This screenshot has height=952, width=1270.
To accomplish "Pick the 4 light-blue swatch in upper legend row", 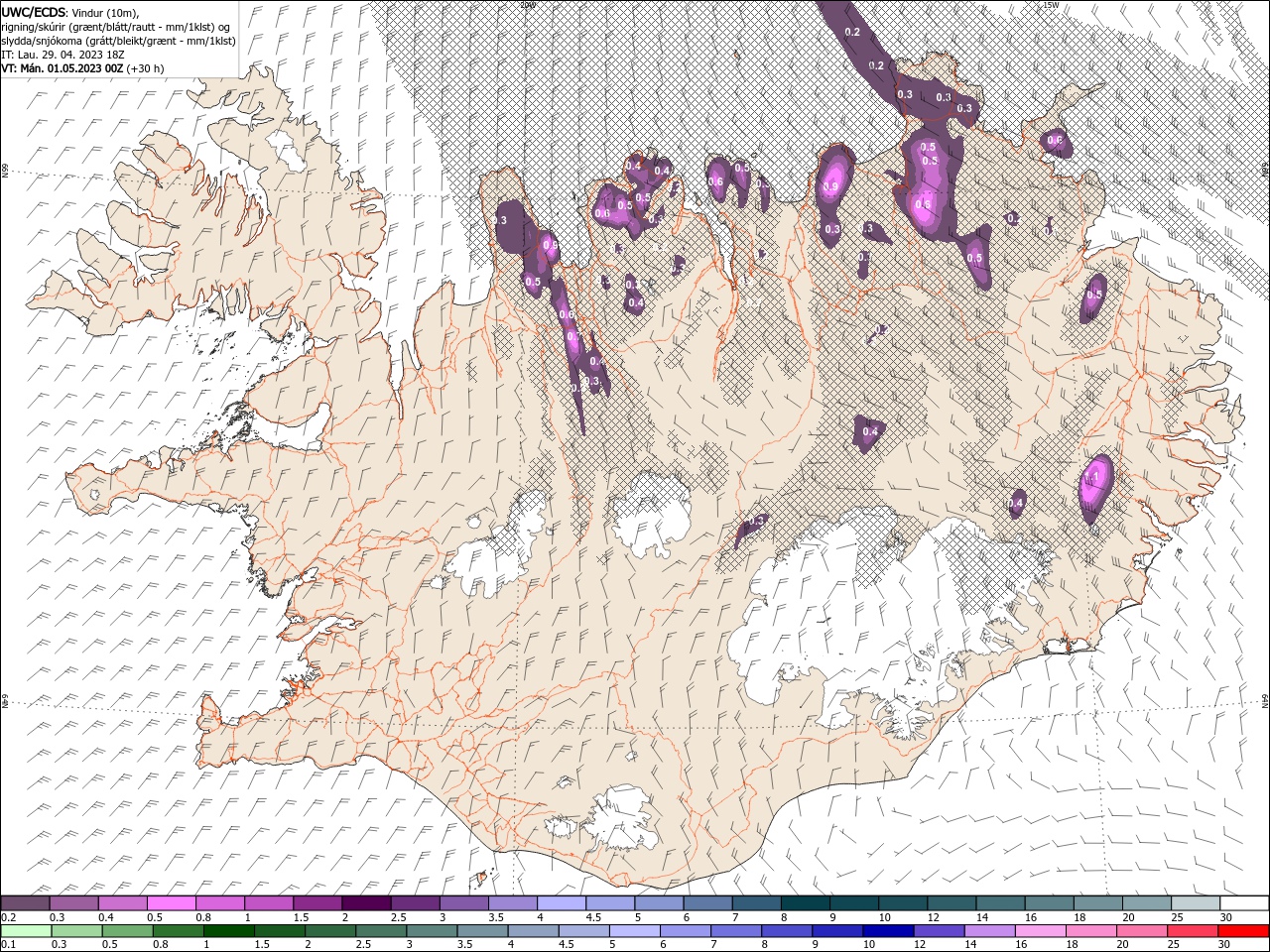I will tap(561, 903).
